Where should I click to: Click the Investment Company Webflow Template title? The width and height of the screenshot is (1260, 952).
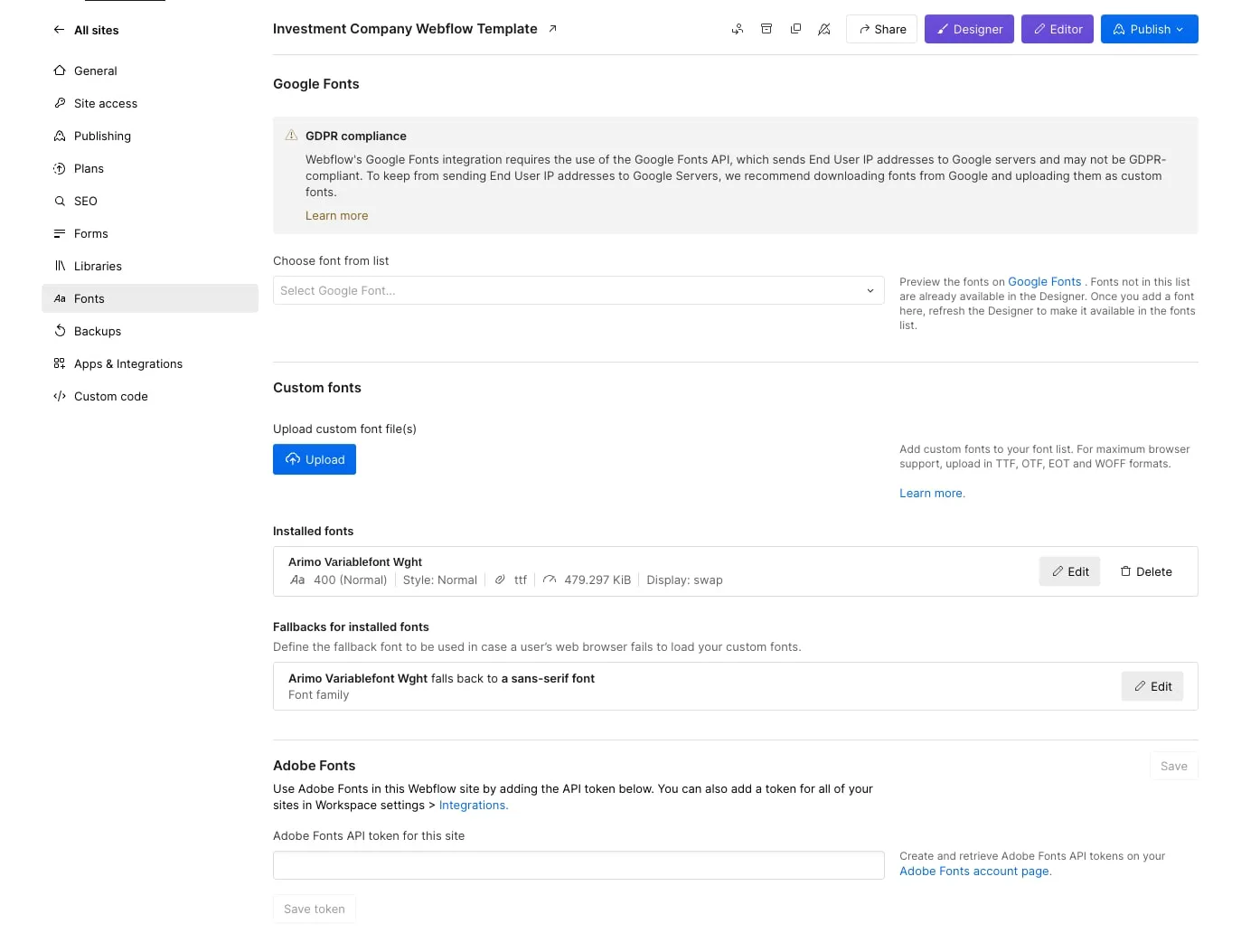(405, 29)
